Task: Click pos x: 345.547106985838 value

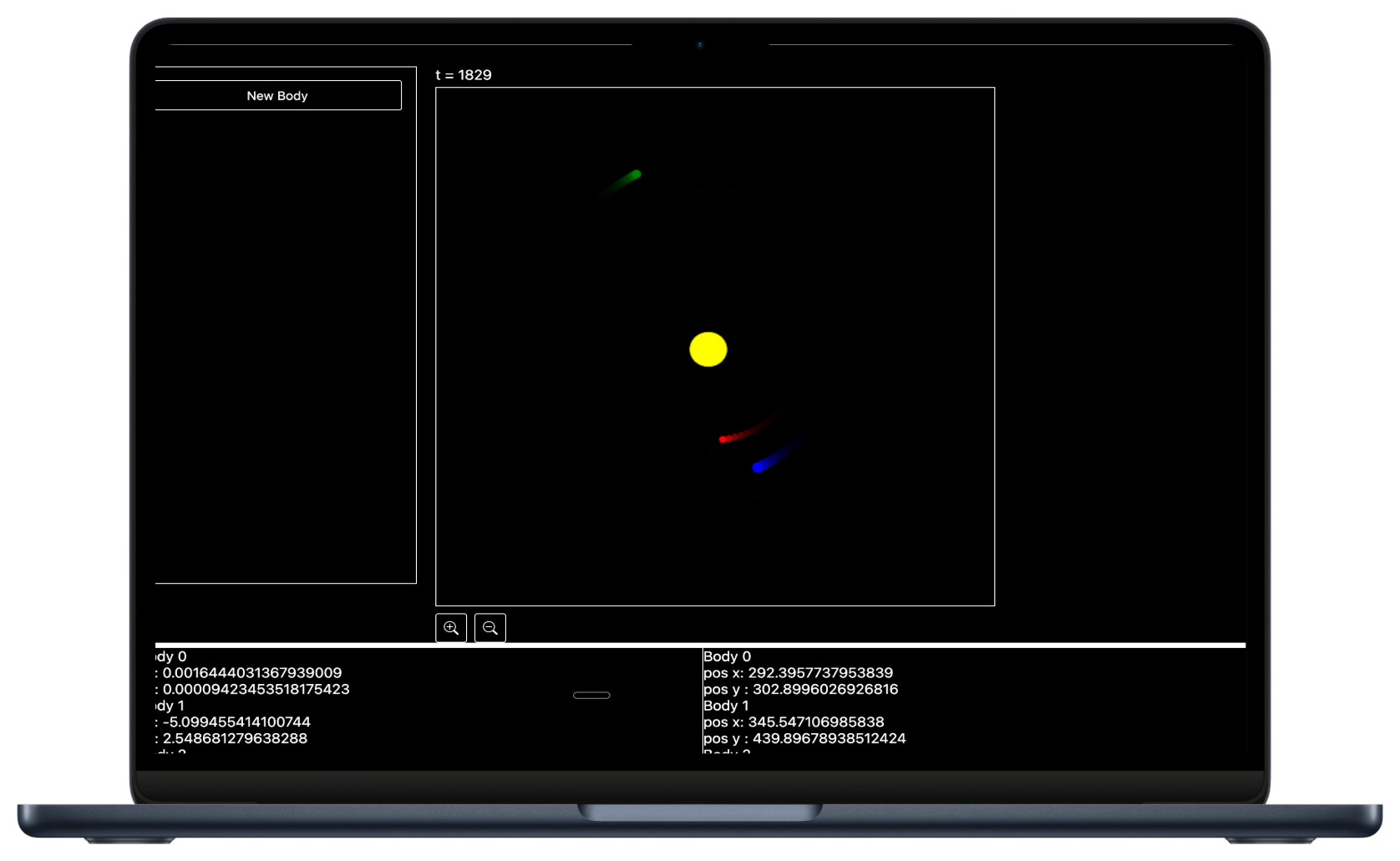Action: click(794, 722)
